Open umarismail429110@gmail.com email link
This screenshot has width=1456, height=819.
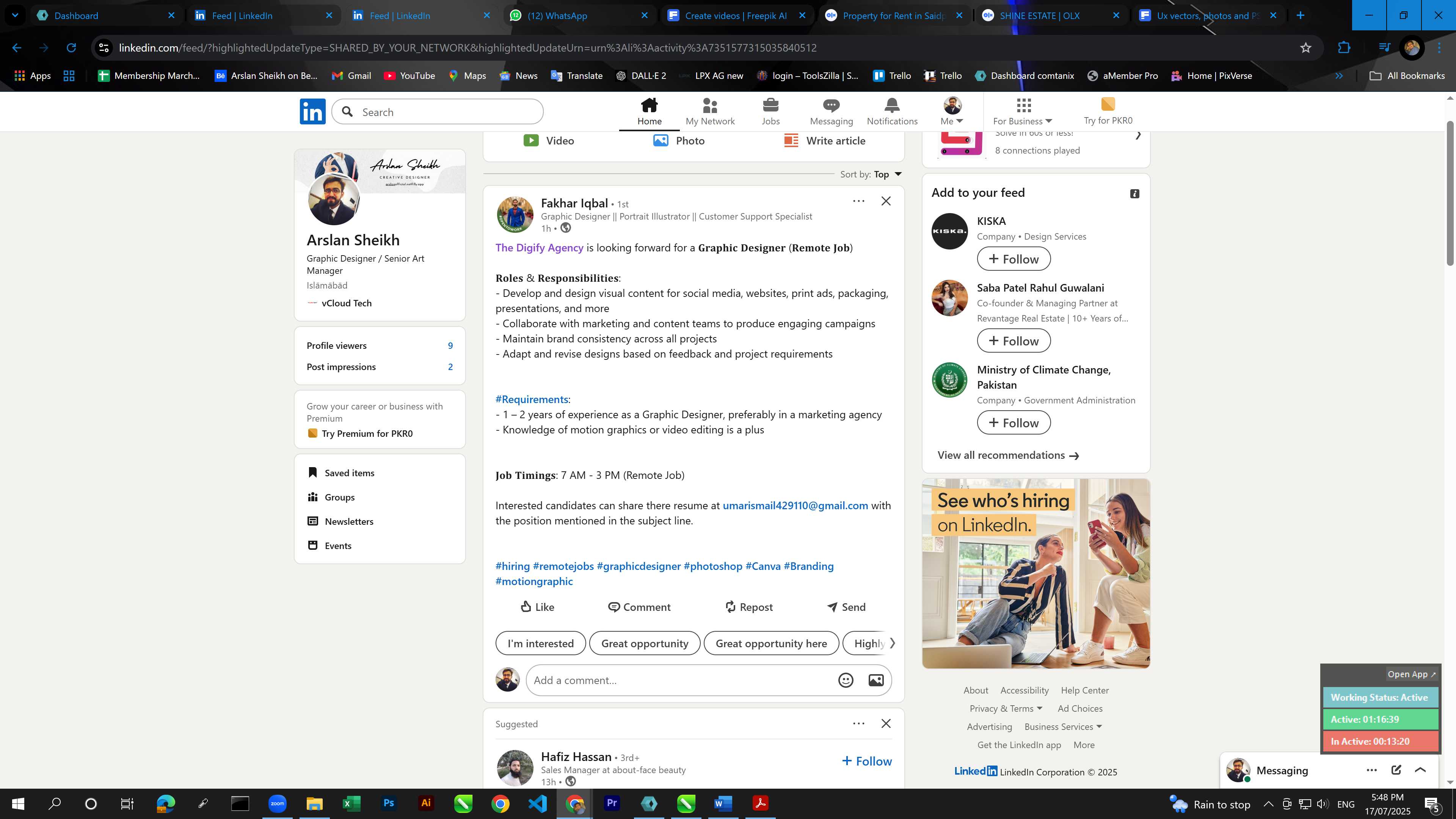tap(795, 505)
